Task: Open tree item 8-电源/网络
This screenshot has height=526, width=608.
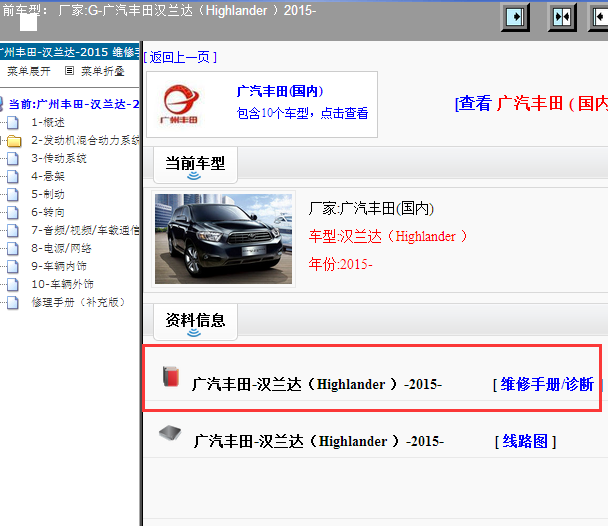Action: pos(61,248)
